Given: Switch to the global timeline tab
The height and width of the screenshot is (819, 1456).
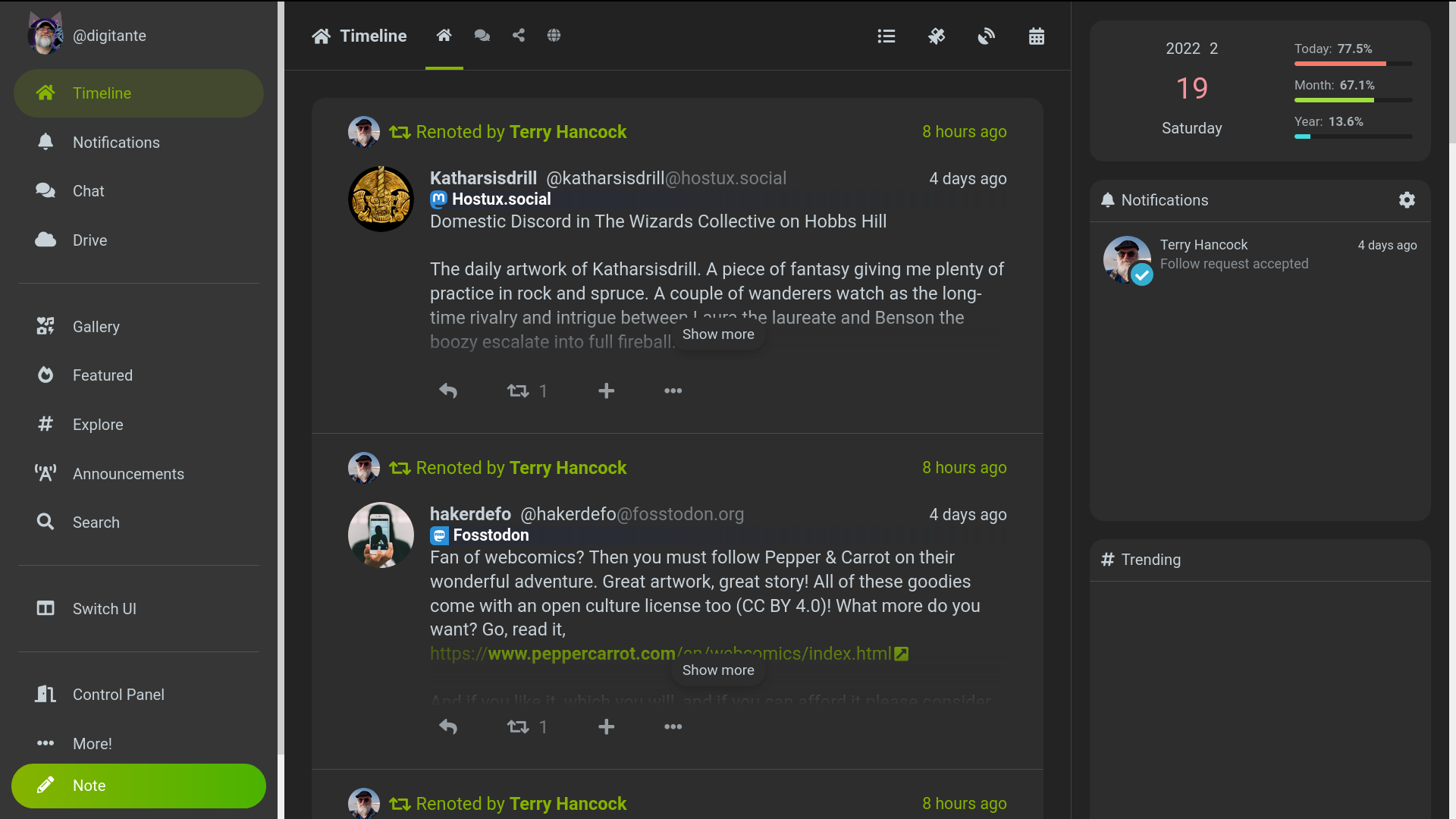Looking at the screenshot, I should coord(554,35).
